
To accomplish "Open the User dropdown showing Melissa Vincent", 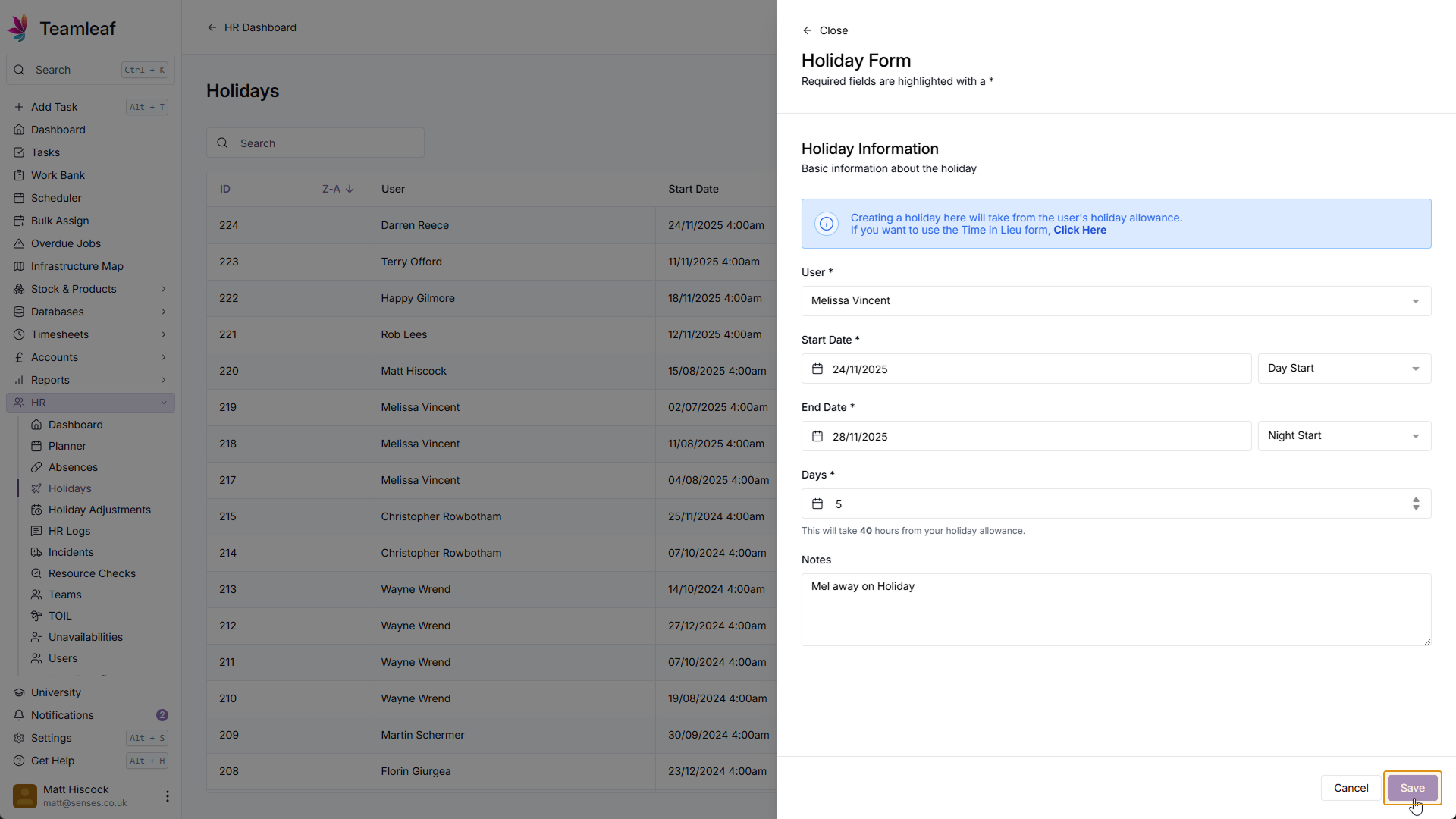I will coord(1116,301).
